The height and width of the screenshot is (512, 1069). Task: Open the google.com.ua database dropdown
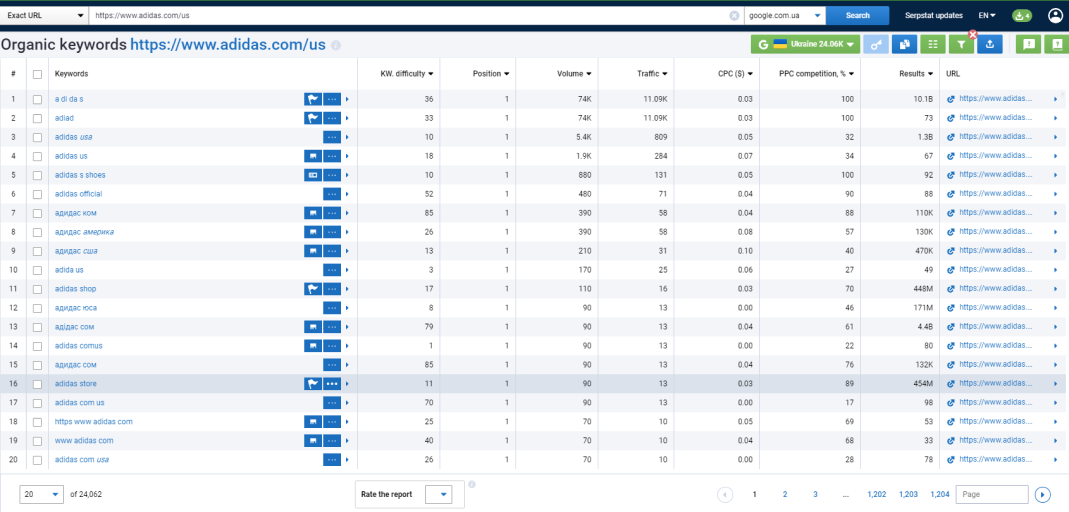(785, 16)
